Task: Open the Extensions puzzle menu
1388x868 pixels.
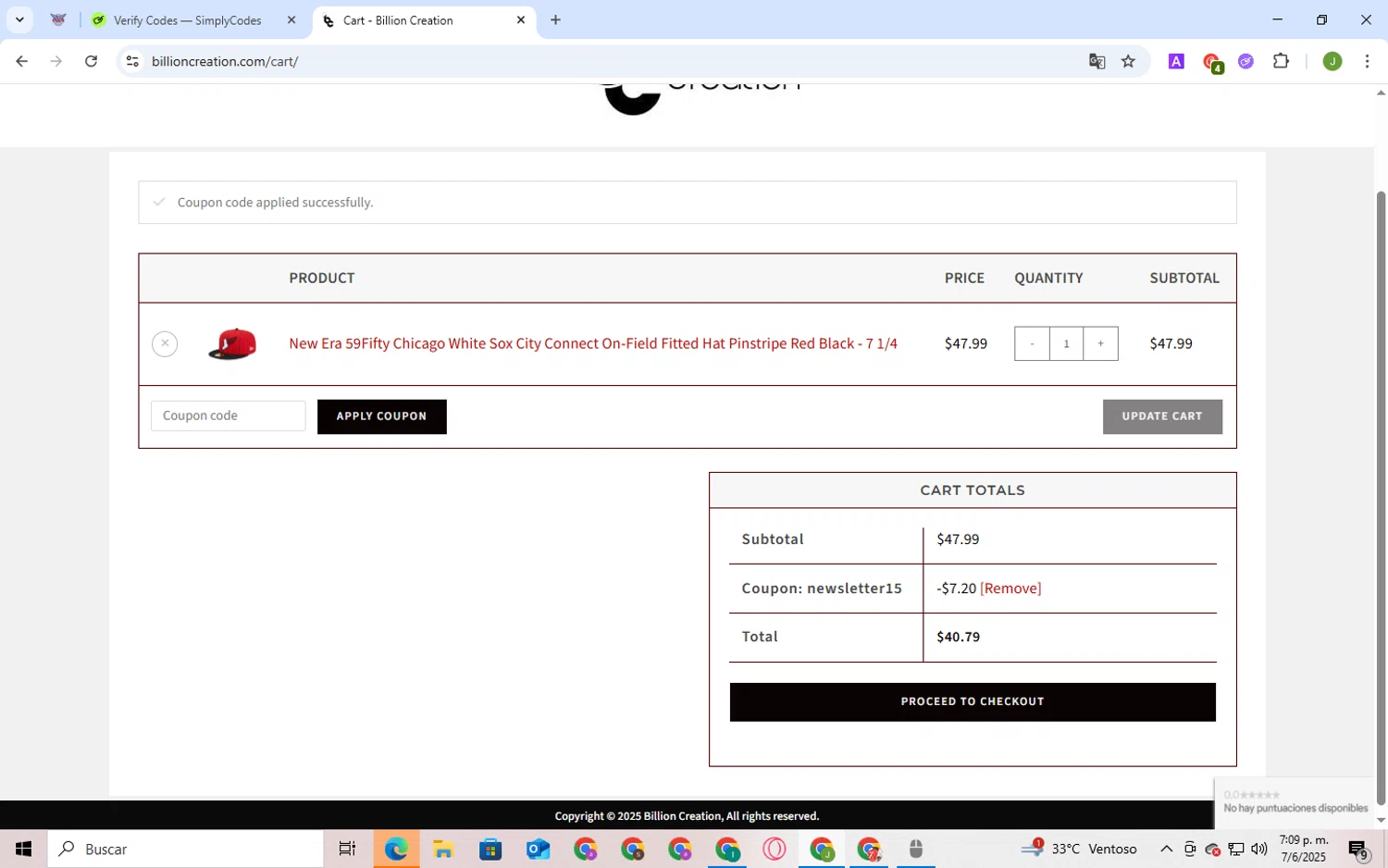Action: pos(1281,61)
